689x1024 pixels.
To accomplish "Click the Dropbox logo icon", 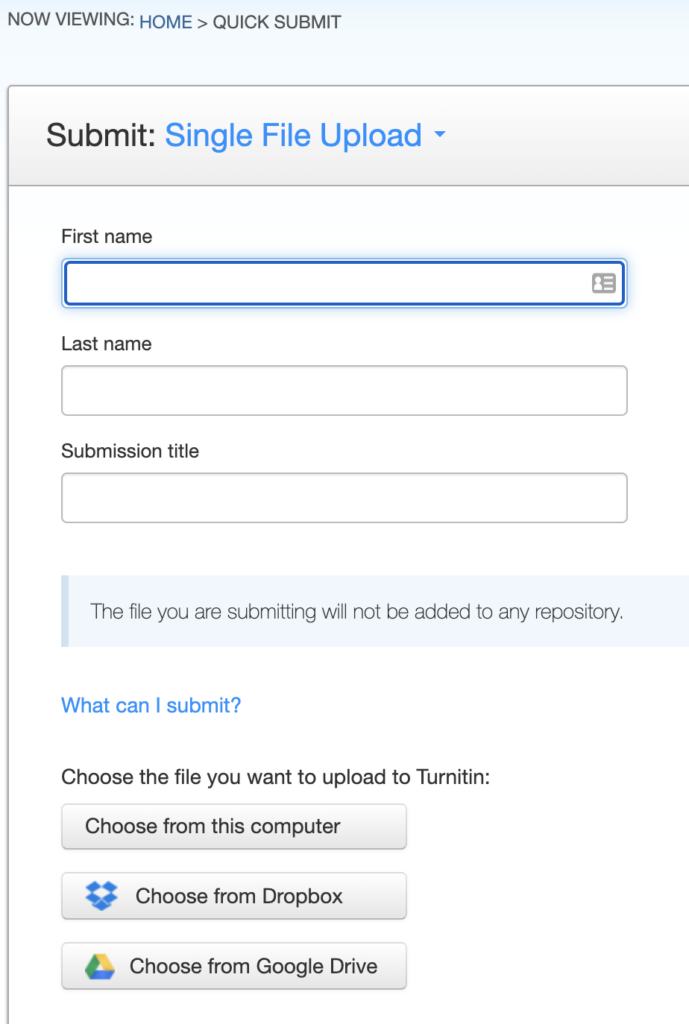I will pyautogui.click(x=102, y=896).
